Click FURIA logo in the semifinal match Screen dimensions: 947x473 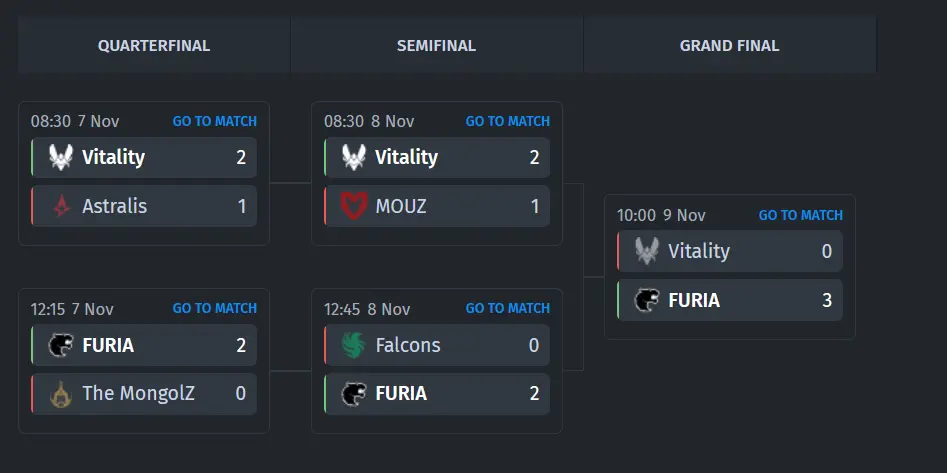[x=355, y=394]
